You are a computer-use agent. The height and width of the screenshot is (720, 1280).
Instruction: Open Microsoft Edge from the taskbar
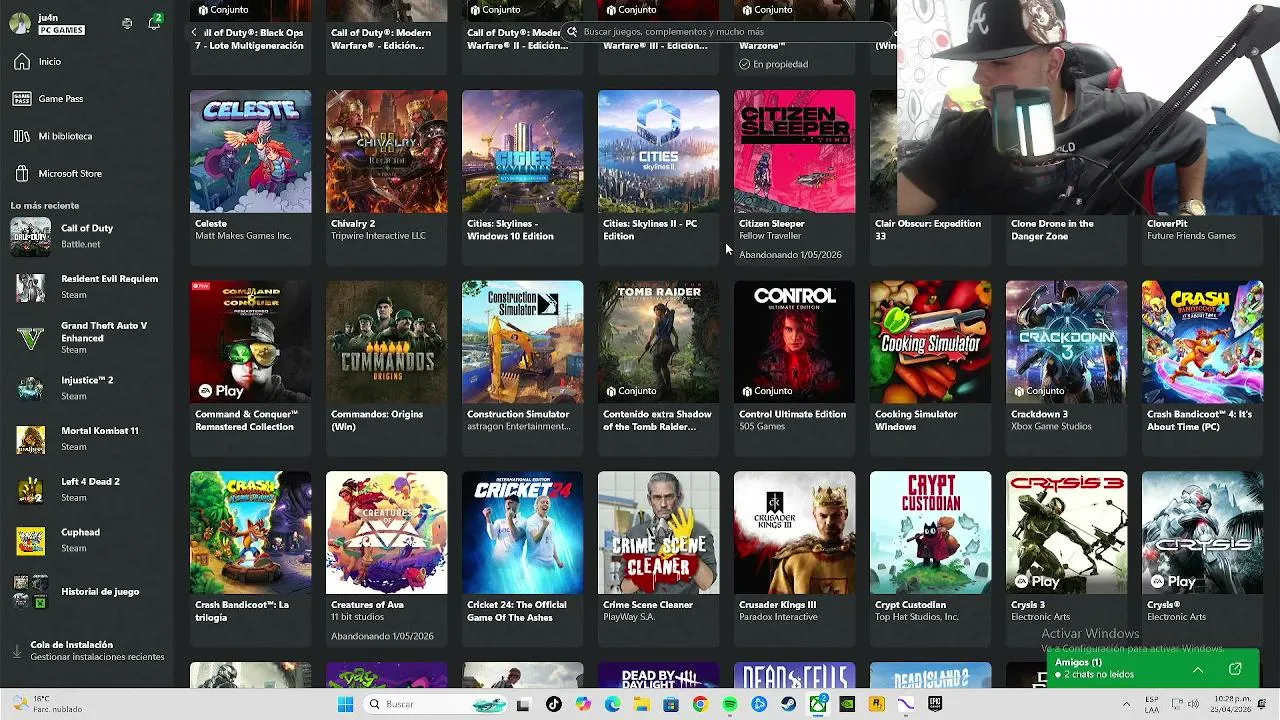613,704
